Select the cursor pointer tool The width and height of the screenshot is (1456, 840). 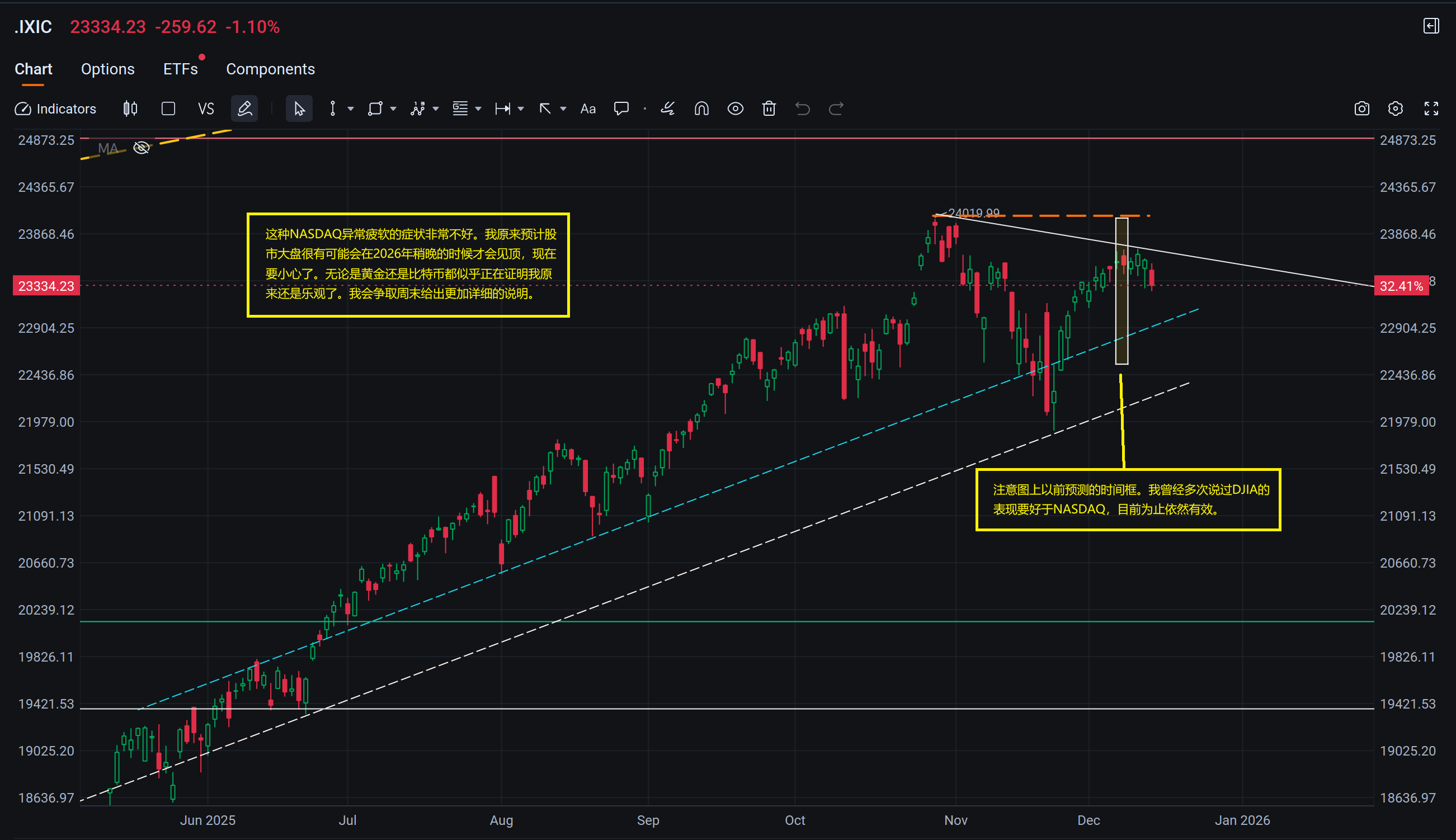(299, 108)
